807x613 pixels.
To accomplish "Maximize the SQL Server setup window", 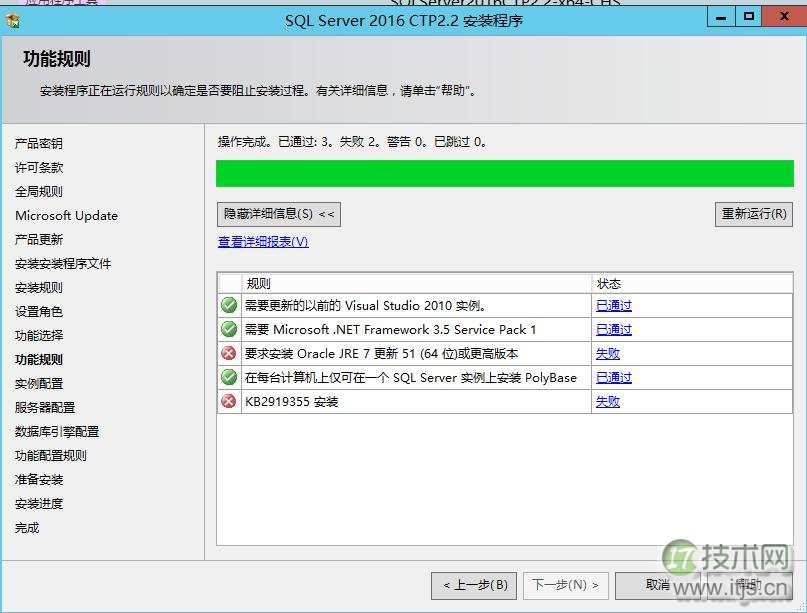I will [x=749, y=17].
